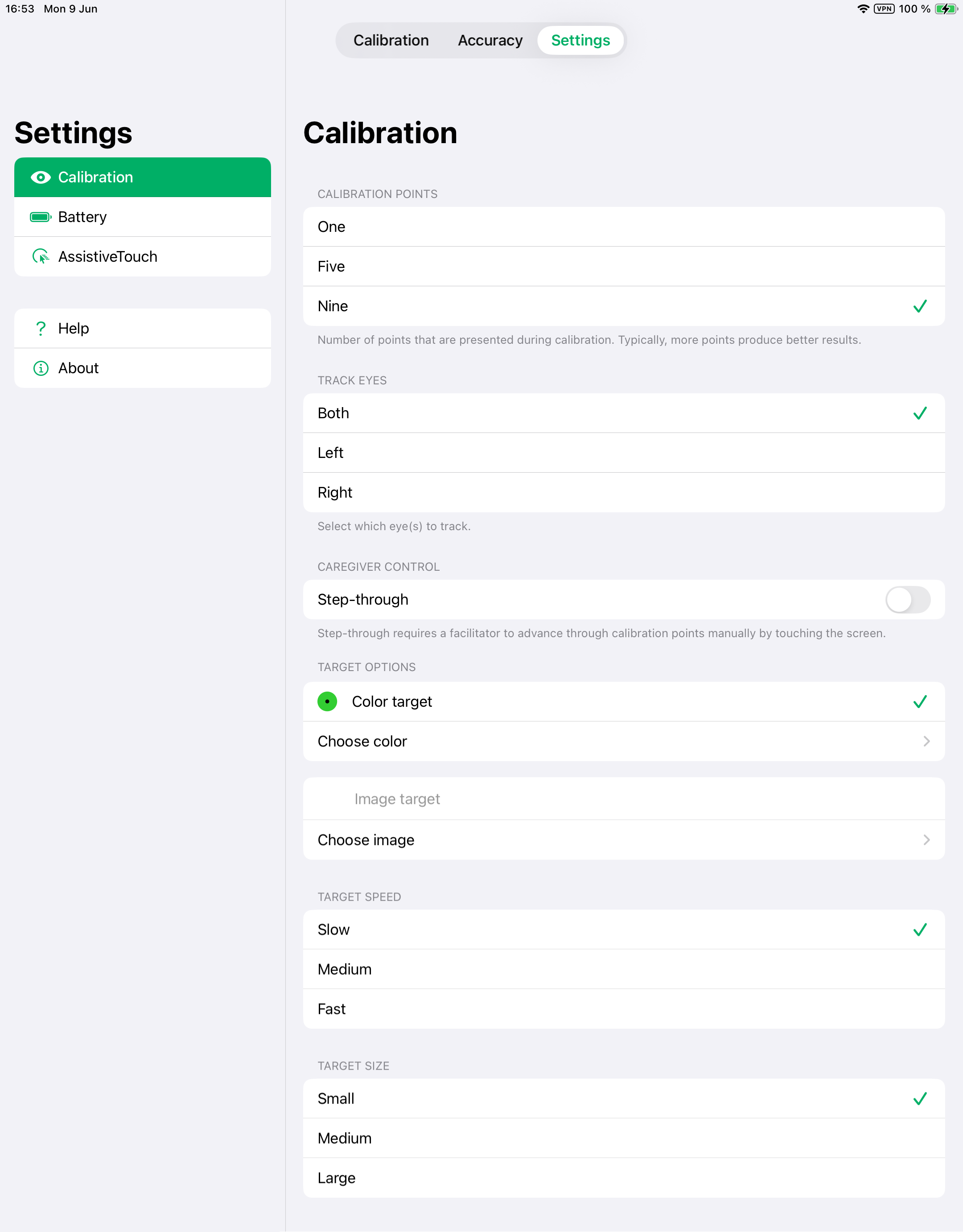Open Choose color chevron
The width and height of the screenshot is (963, 1232).
click(x=926, y=741)
